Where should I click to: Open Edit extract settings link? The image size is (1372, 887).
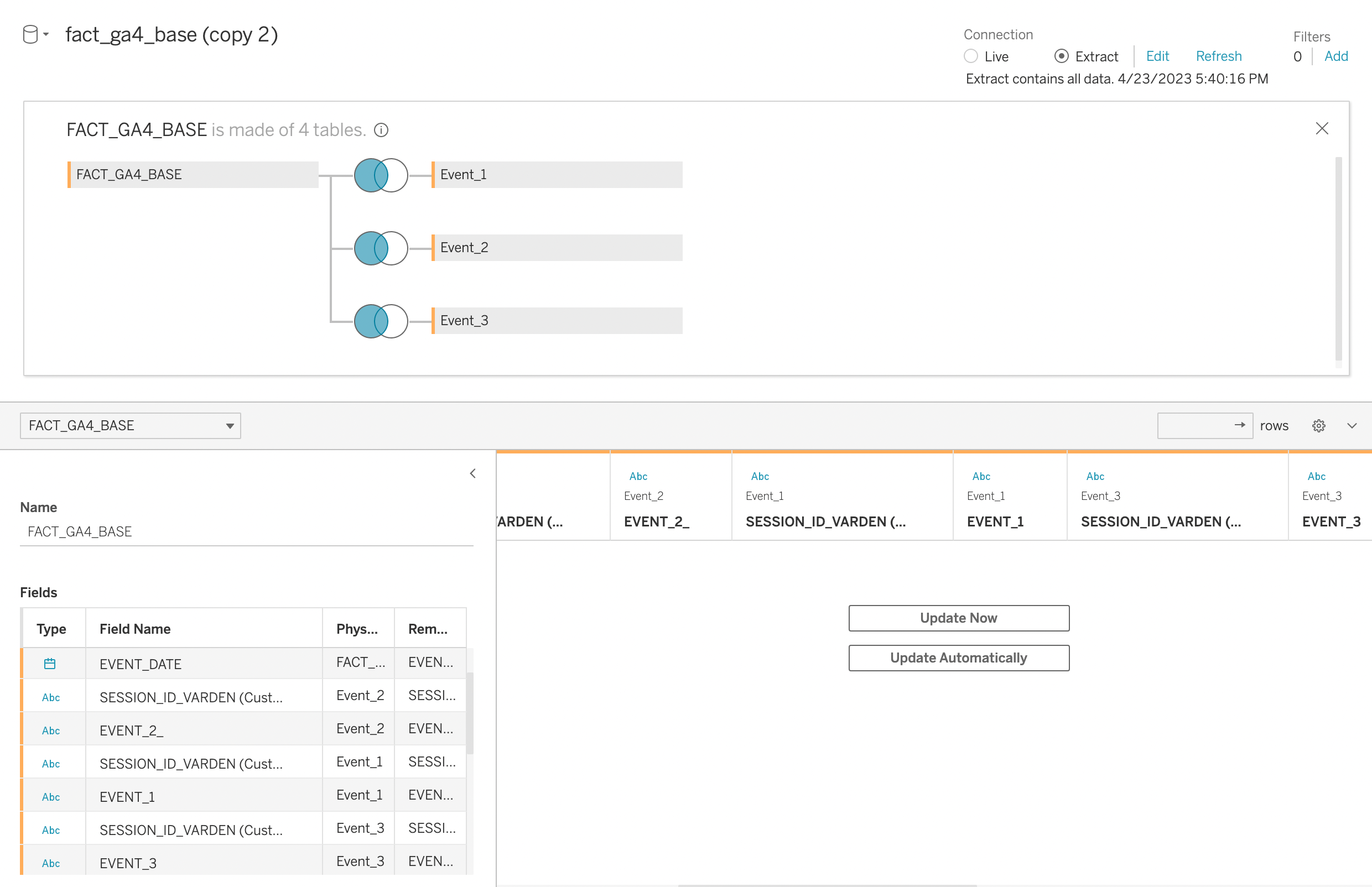(x=1157, y=56)
